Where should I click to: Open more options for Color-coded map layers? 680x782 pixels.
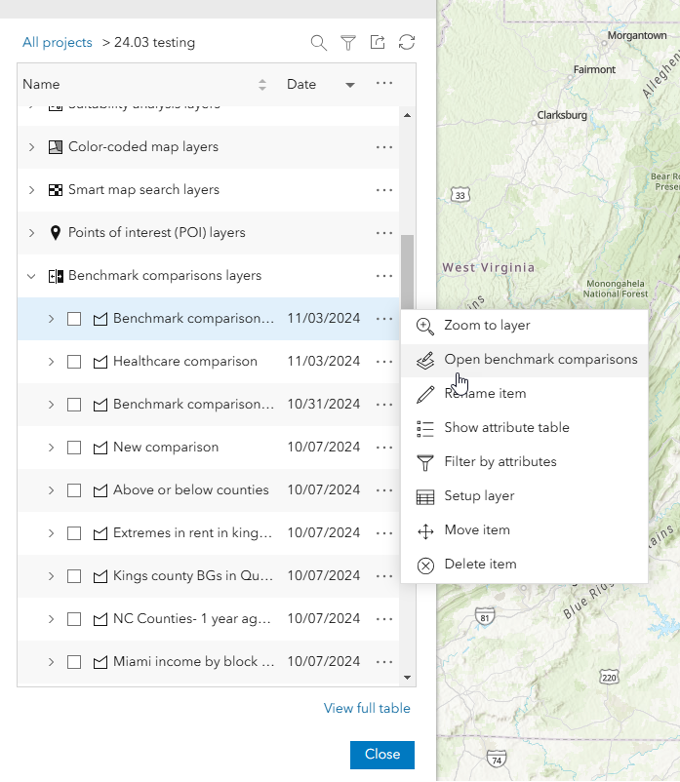[384, 147]
